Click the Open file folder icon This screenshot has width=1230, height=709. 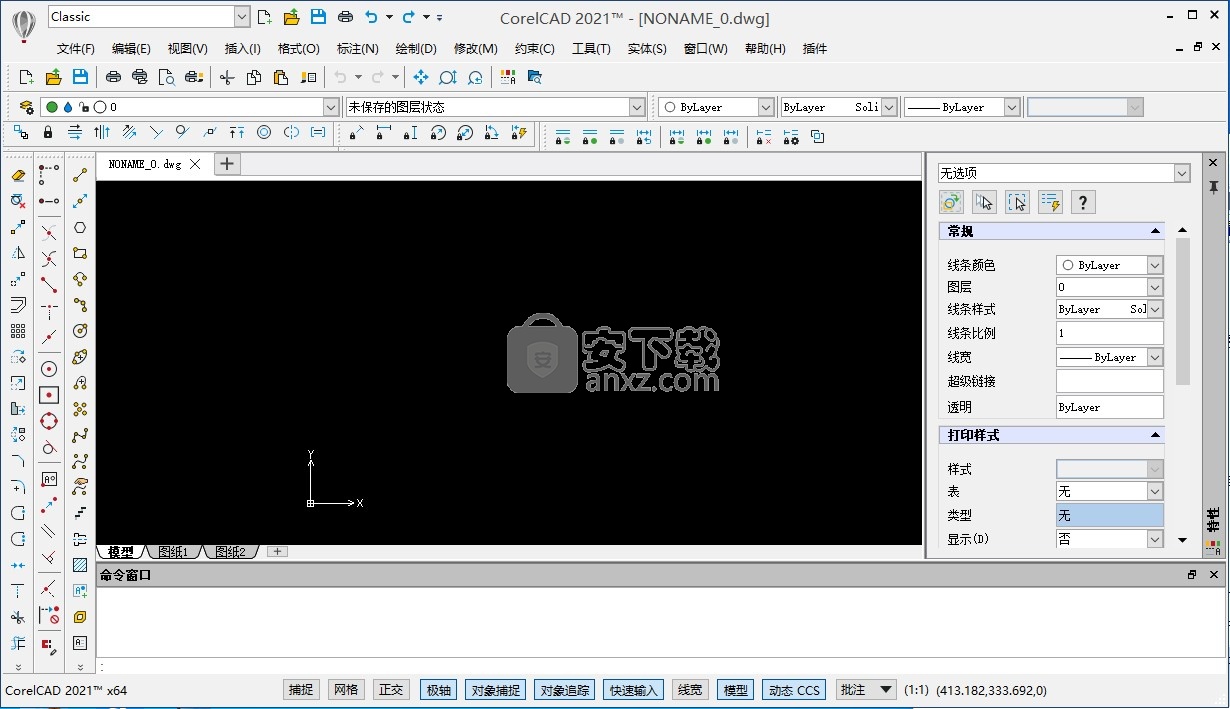pyautogui.click(x=54, y=77)
